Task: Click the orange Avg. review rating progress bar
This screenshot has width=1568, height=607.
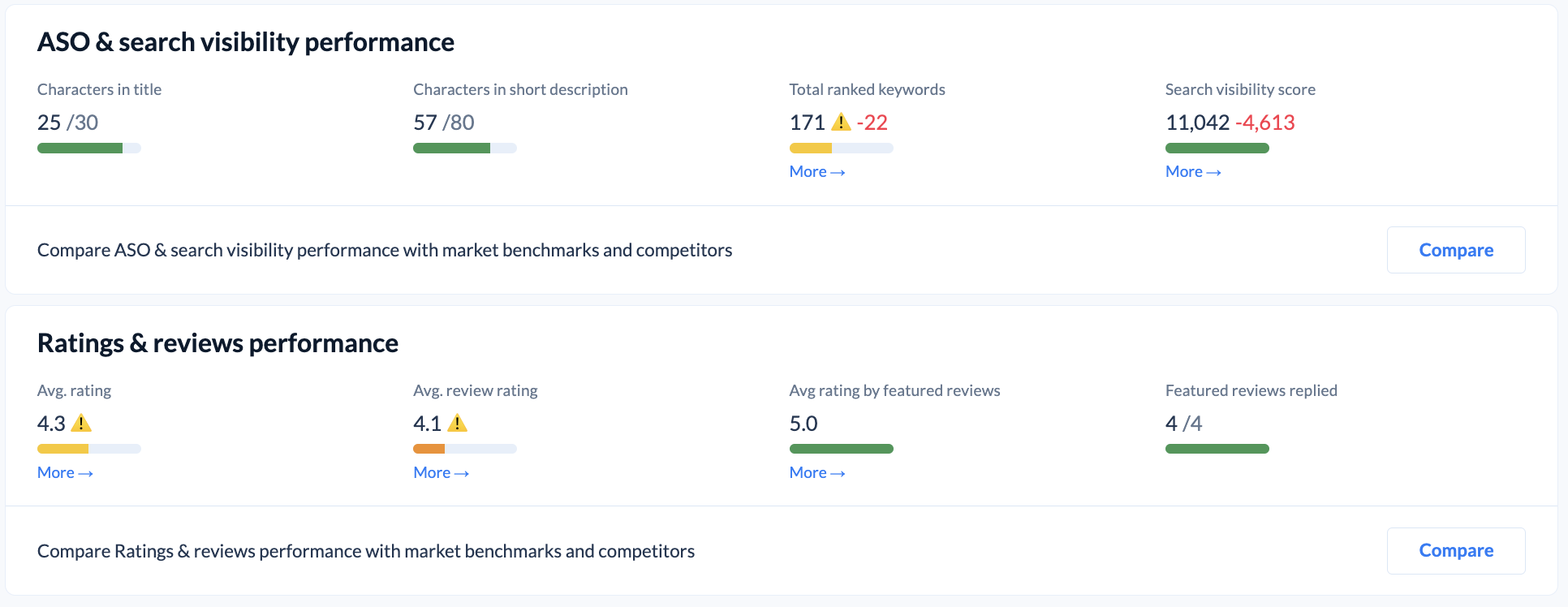Action: pos(464,448)
